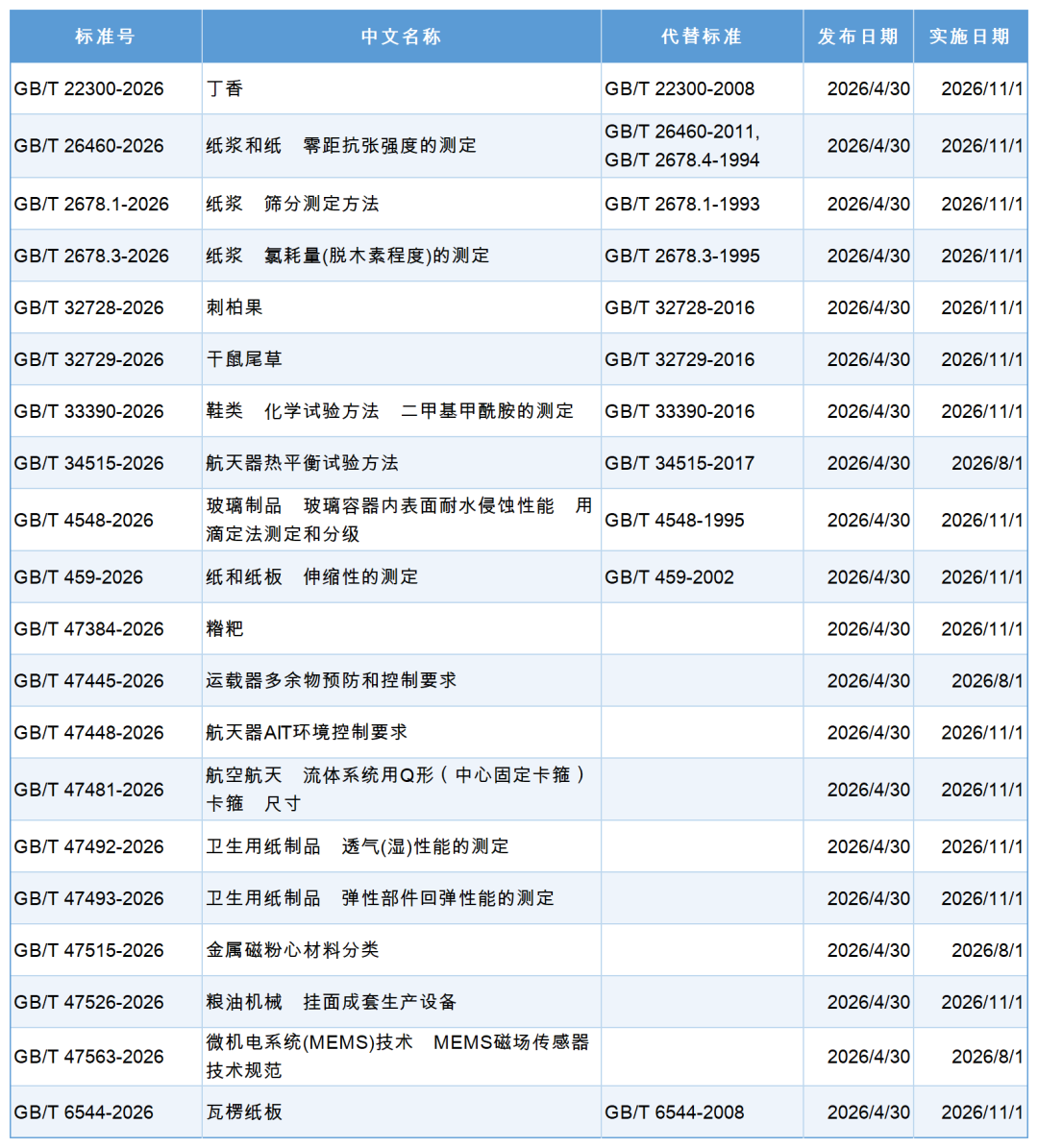Click the 代替标准 column header

[x=702, y=37]
